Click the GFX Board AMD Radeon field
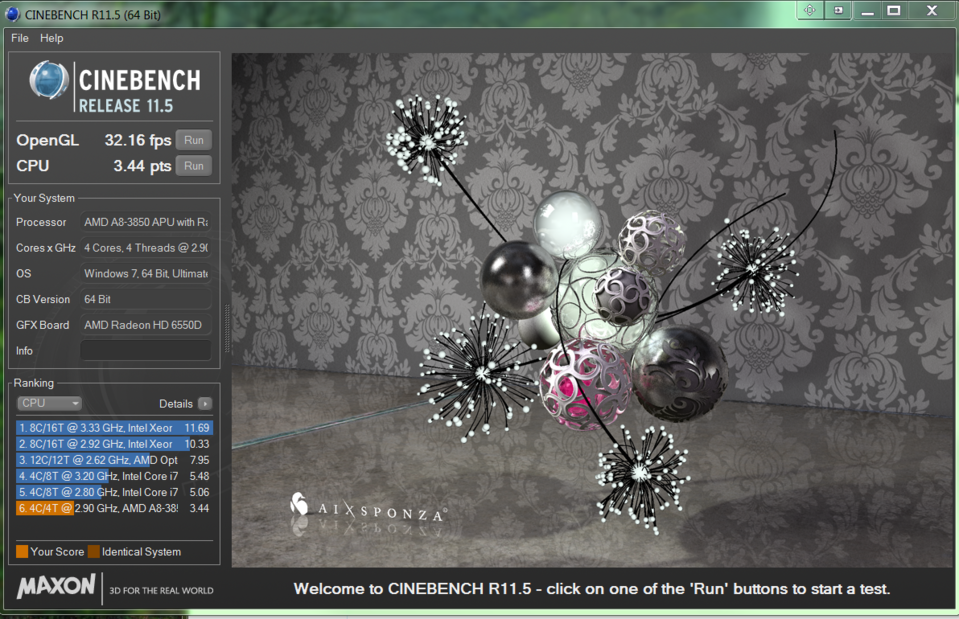Screen dimensions: 959x619 pos(146,325)
